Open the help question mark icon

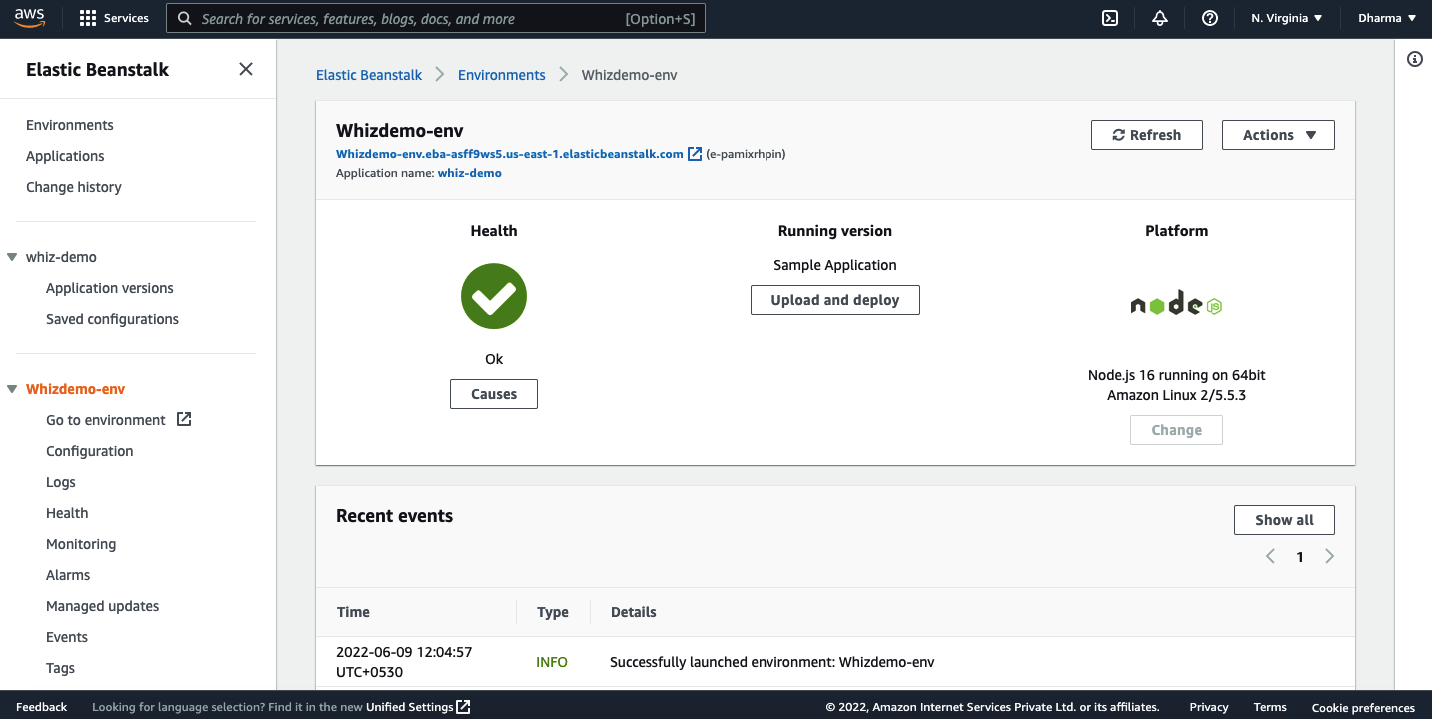1210,18
